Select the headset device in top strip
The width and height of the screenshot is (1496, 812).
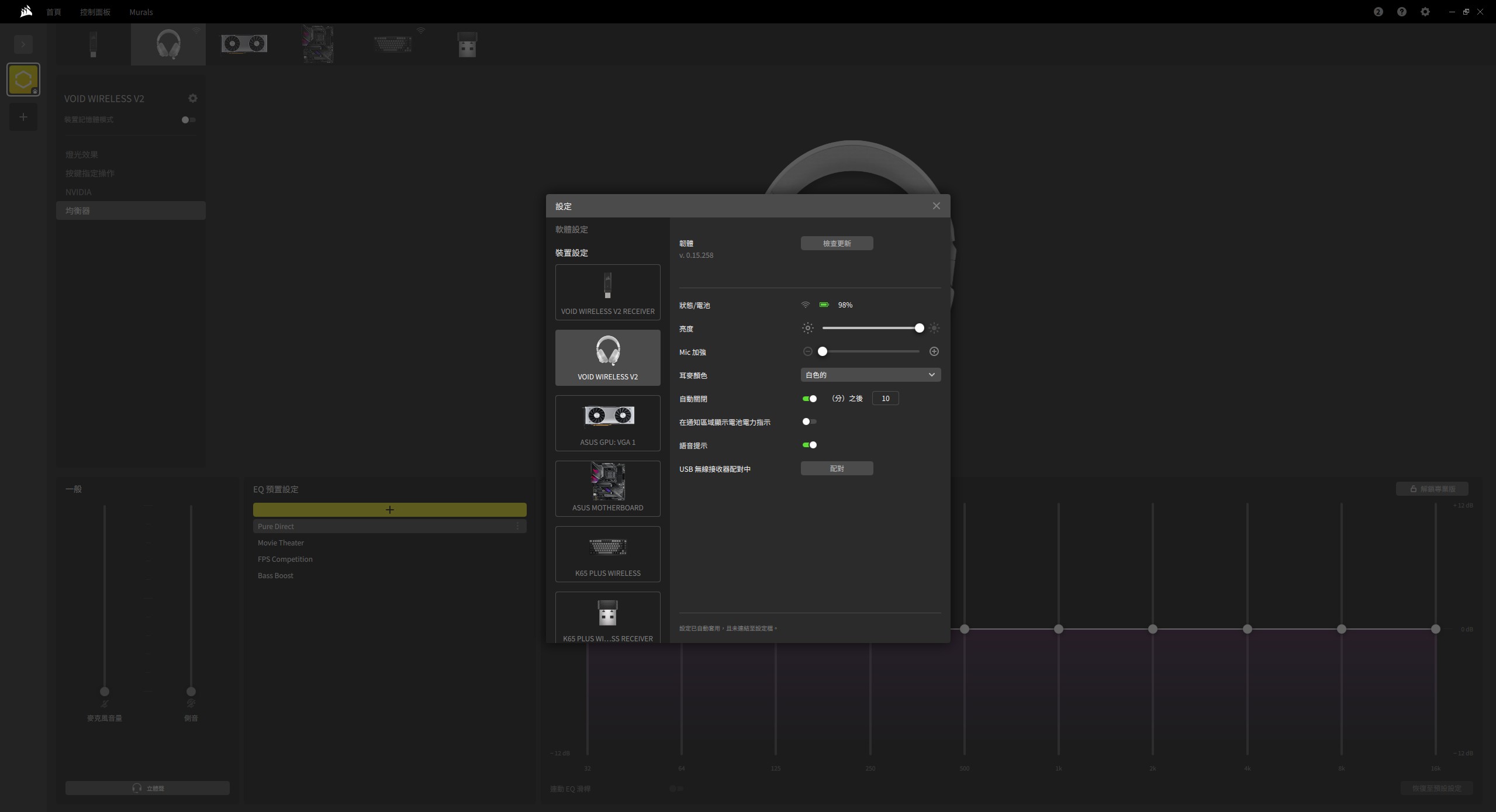168,44
